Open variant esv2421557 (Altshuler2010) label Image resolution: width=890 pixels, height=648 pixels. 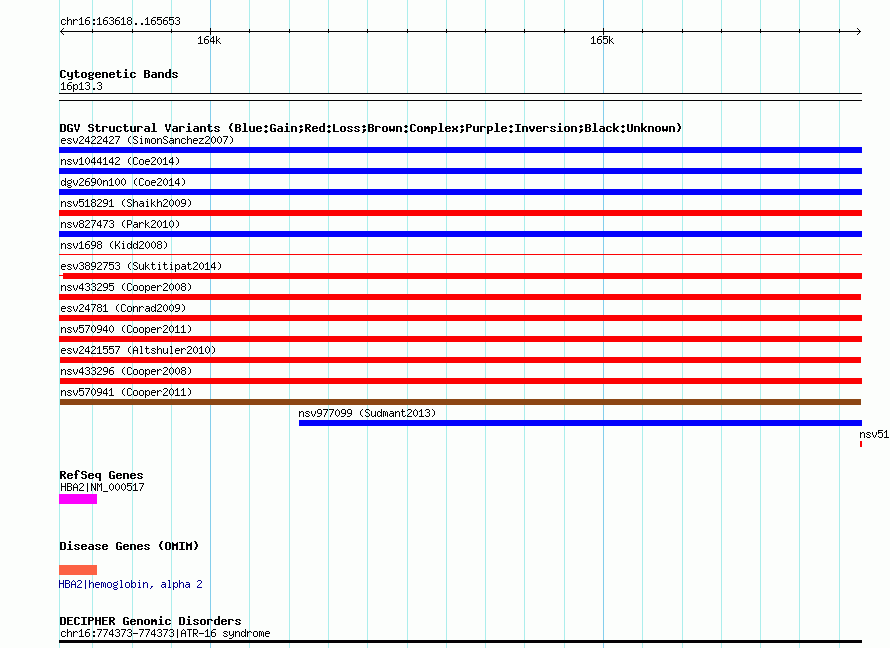[x=138, y=350]
